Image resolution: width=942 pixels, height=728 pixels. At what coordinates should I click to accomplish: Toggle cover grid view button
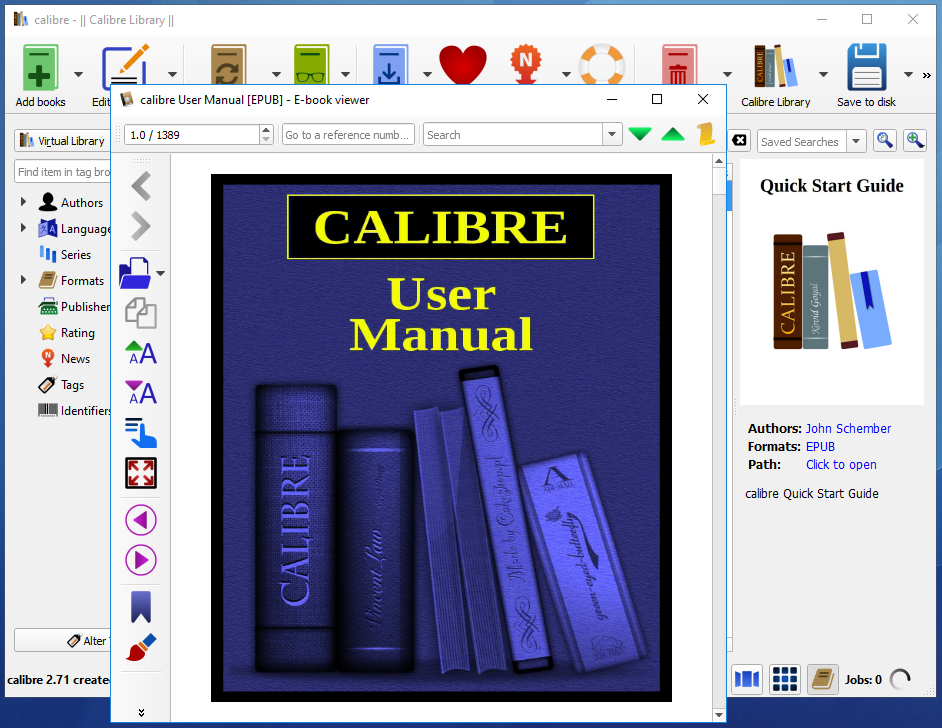tap(785, 679)
